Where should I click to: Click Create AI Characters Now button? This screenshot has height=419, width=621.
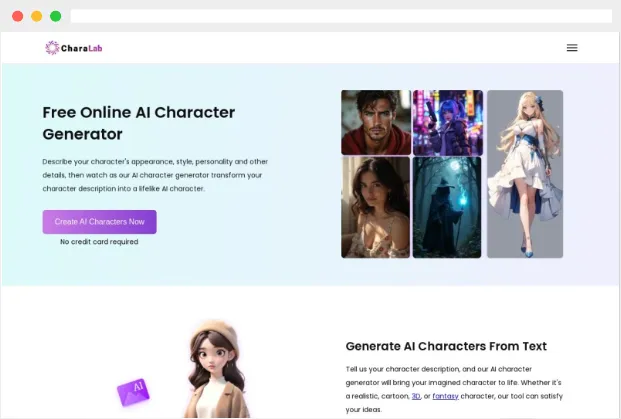coord(99,222)
